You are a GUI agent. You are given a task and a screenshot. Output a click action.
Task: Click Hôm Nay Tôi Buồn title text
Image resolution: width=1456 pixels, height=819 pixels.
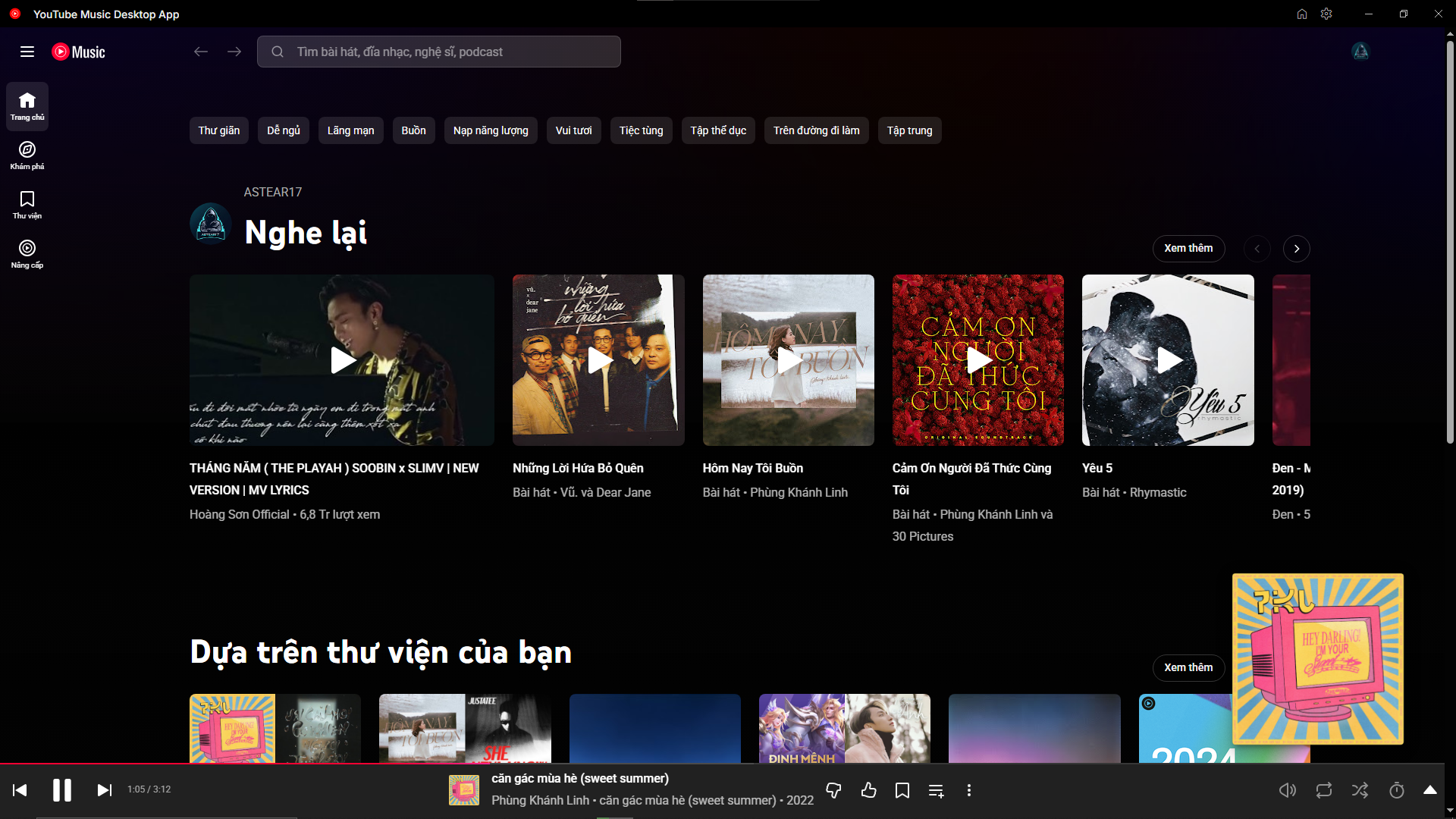coord(753,469)
